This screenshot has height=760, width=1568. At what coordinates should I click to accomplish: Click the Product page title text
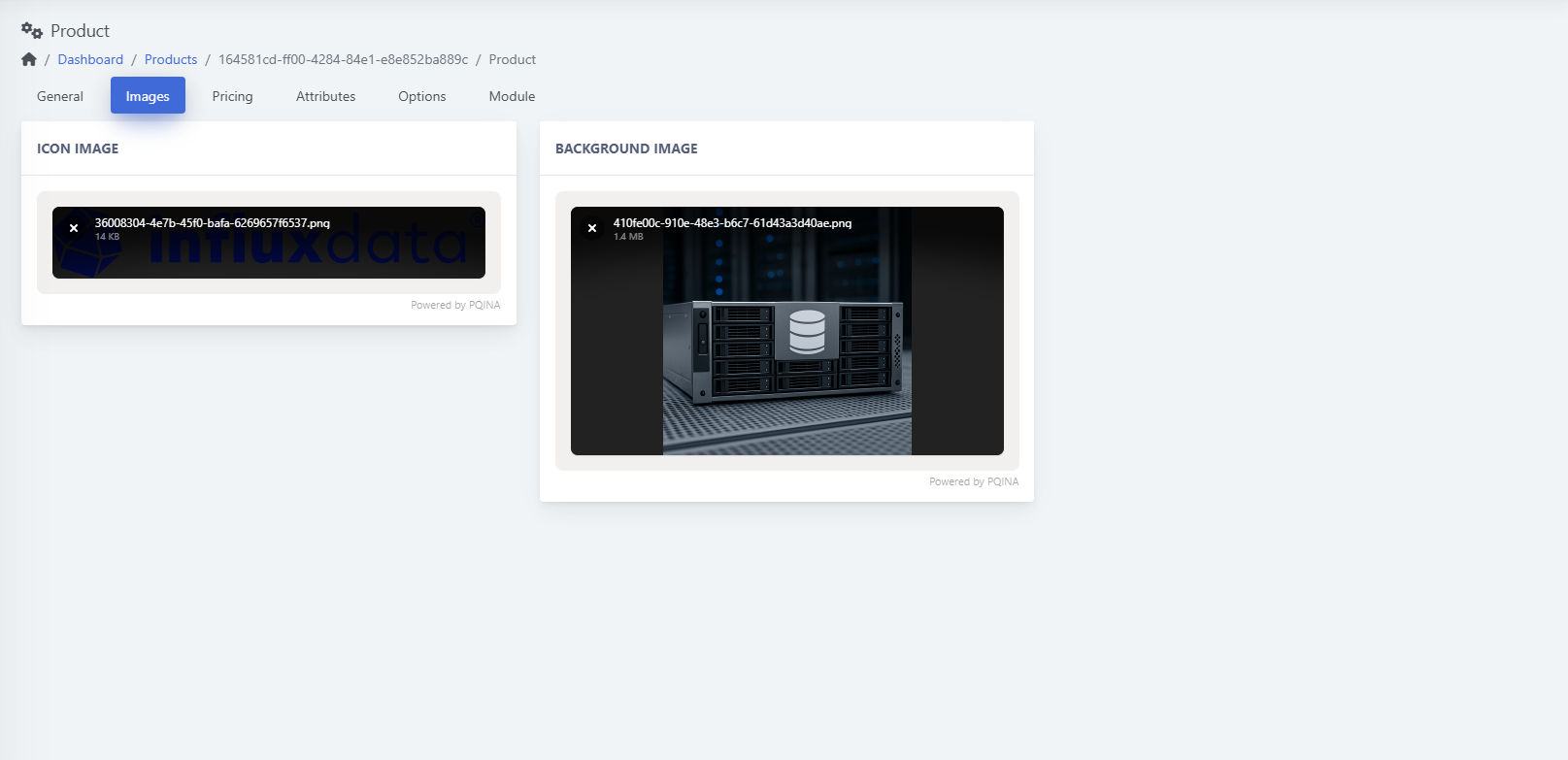tap(80, 31)
